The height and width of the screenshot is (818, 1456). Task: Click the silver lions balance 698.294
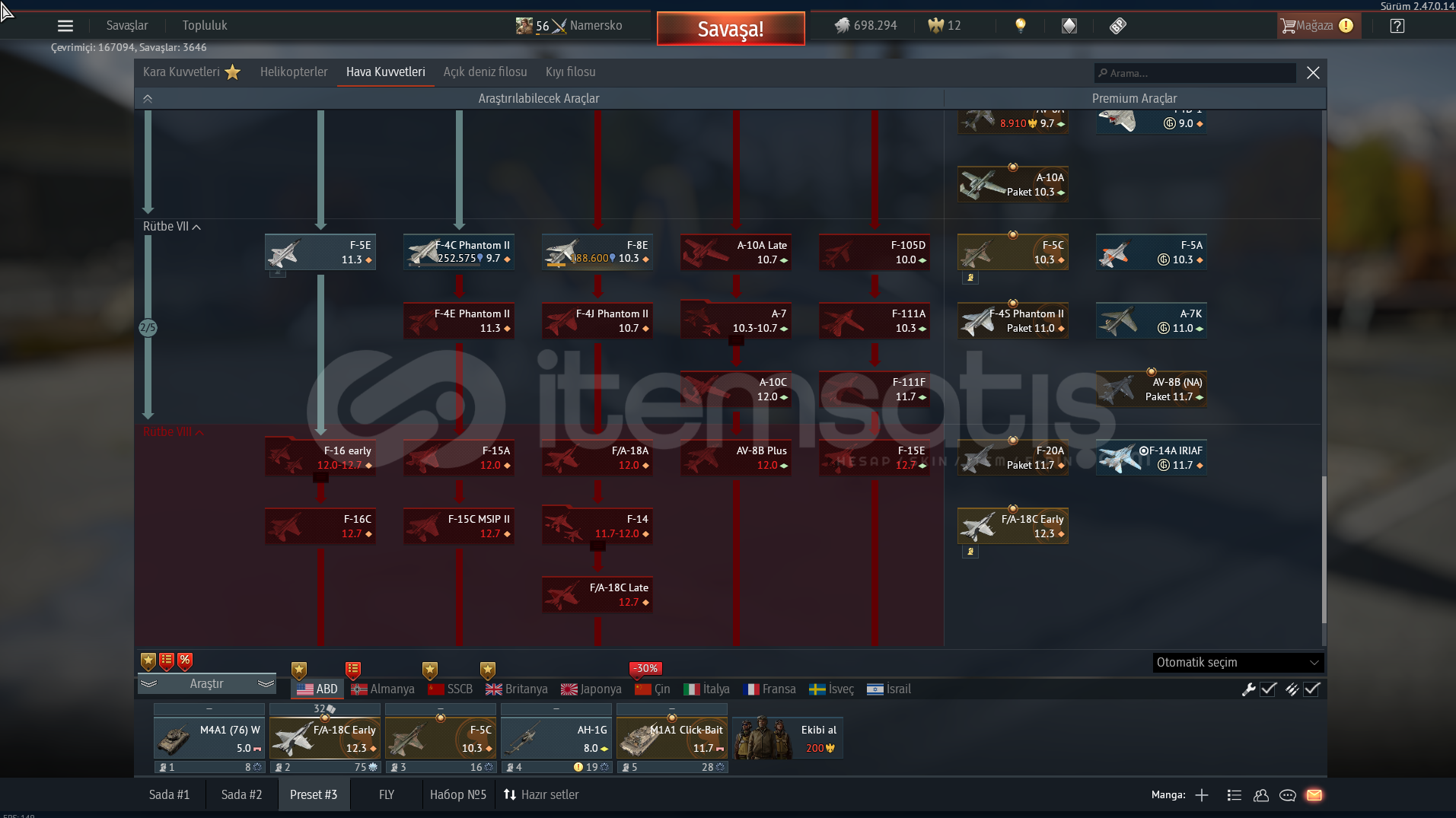pyautogui.click(x=866, y=26)
